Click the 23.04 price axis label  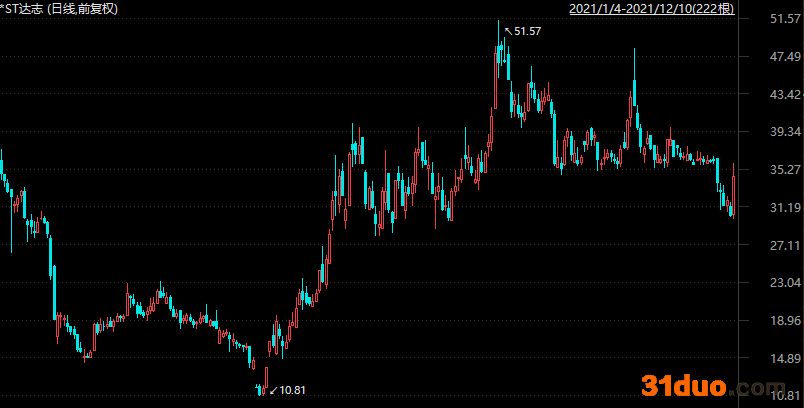(x=773, y=283)
